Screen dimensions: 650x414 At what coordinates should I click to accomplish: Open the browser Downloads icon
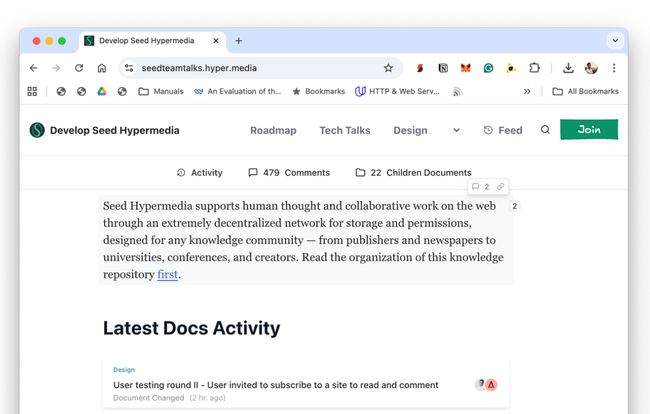(x=568, y=68)
